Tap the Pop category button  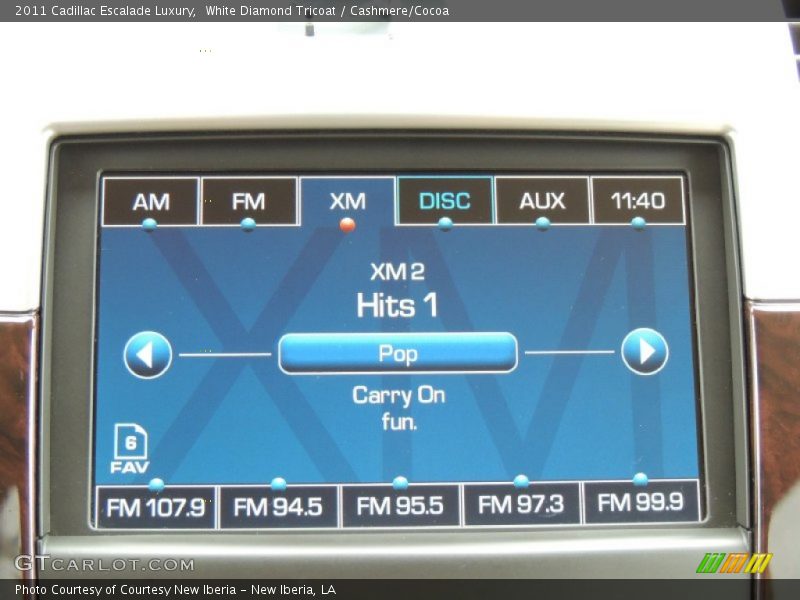398,353
